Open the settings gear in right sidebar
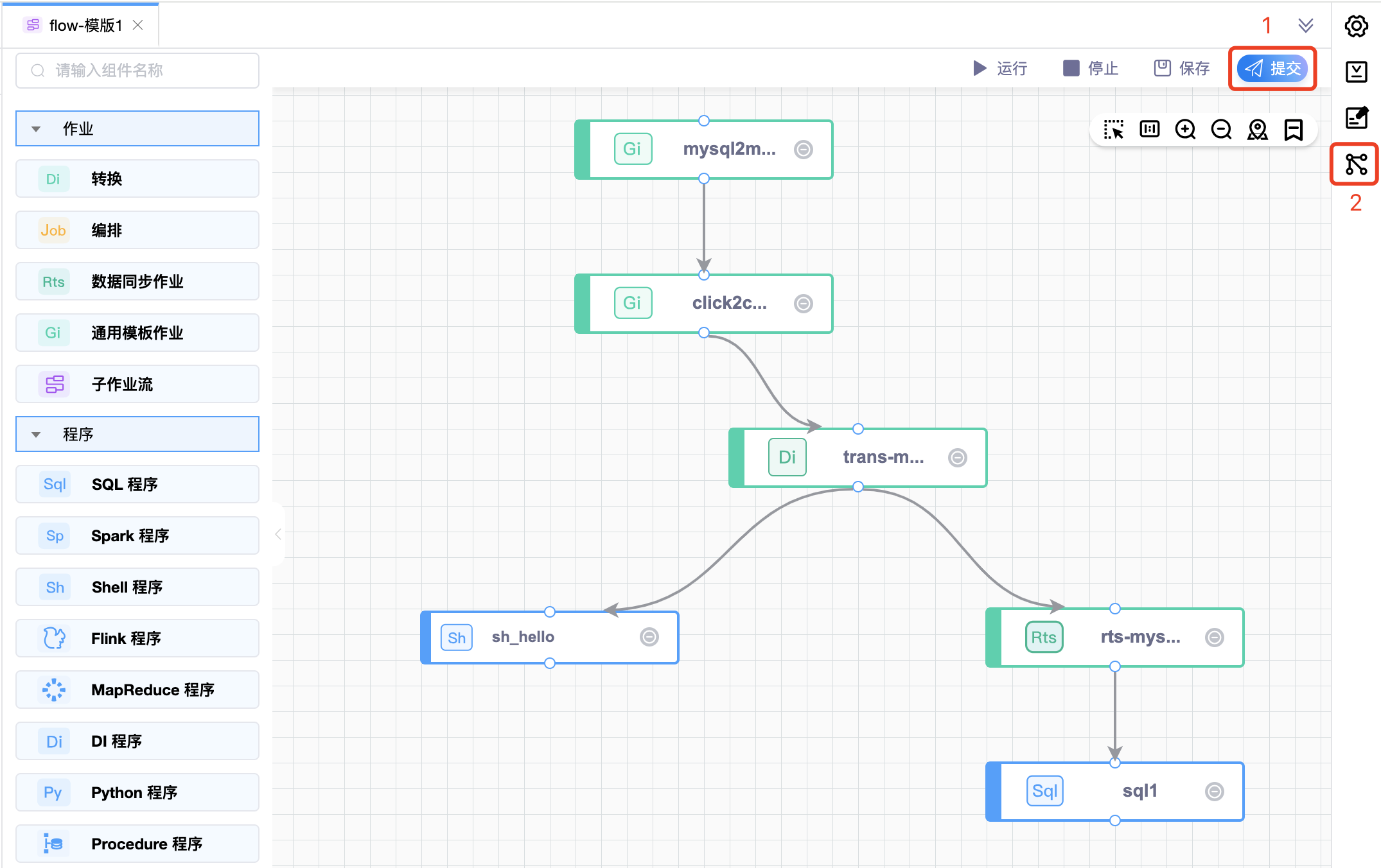This screenshot has width=1381, height=868. coord(1356,26)
